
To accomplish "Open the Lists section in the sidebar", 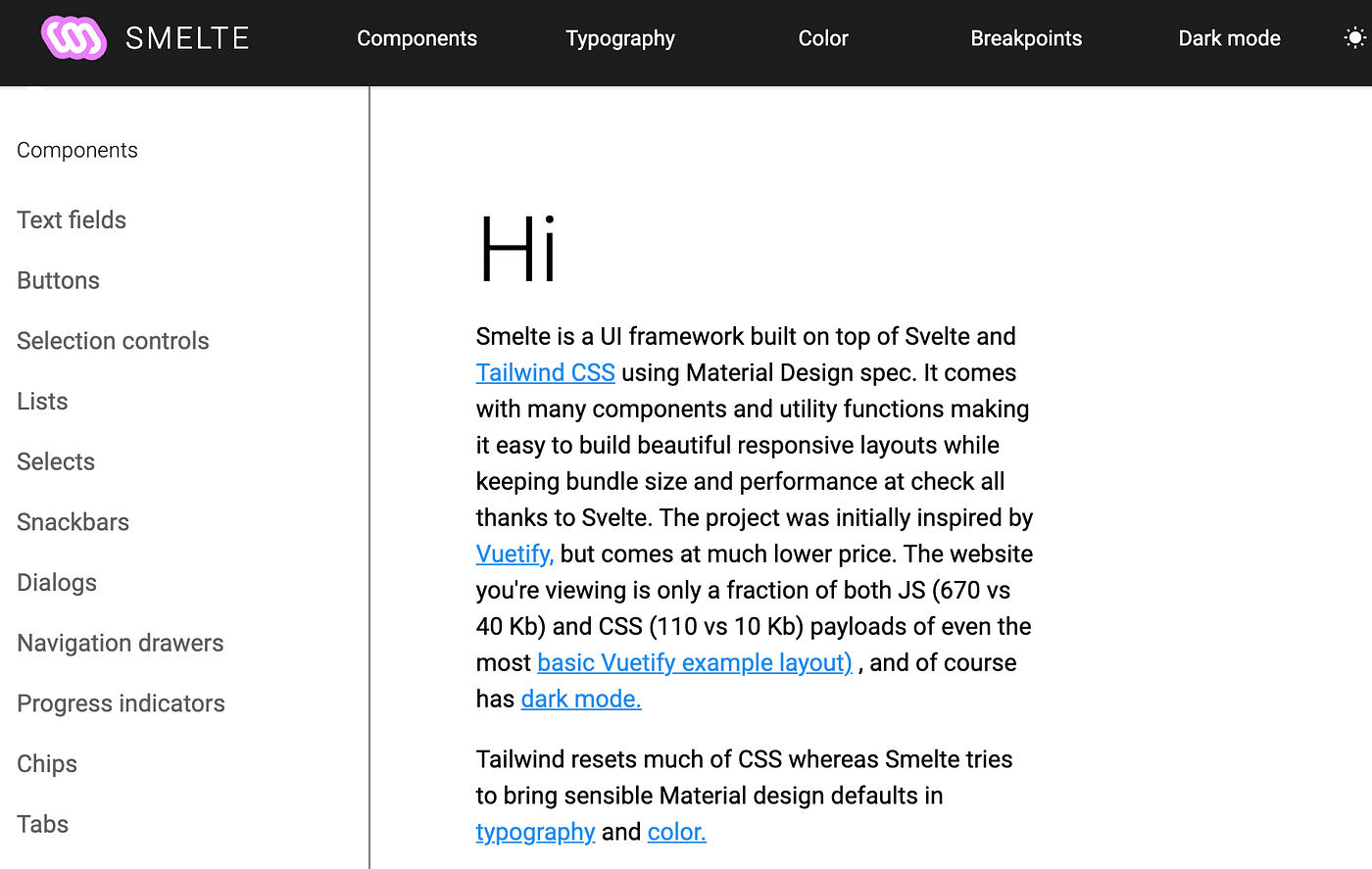I will pos(42,401).
